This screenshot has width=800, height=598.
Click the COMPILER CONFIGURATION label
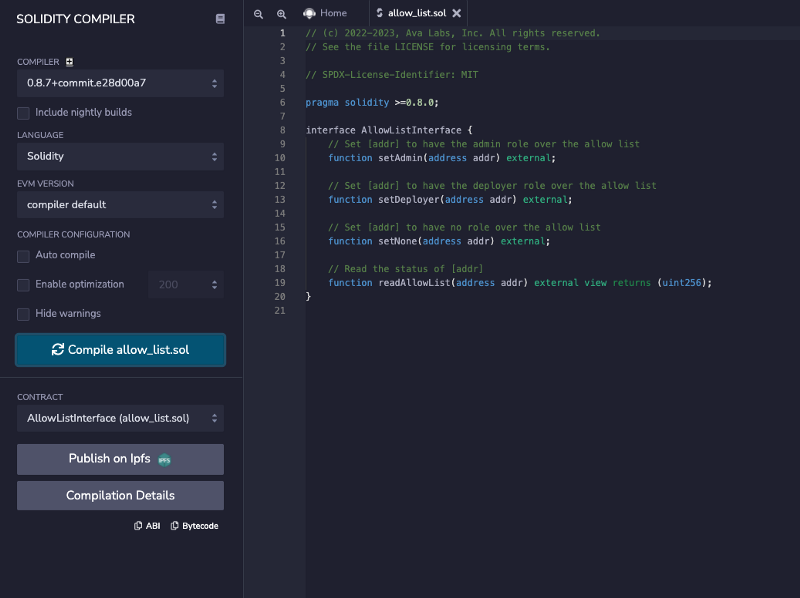click(73, 235)
